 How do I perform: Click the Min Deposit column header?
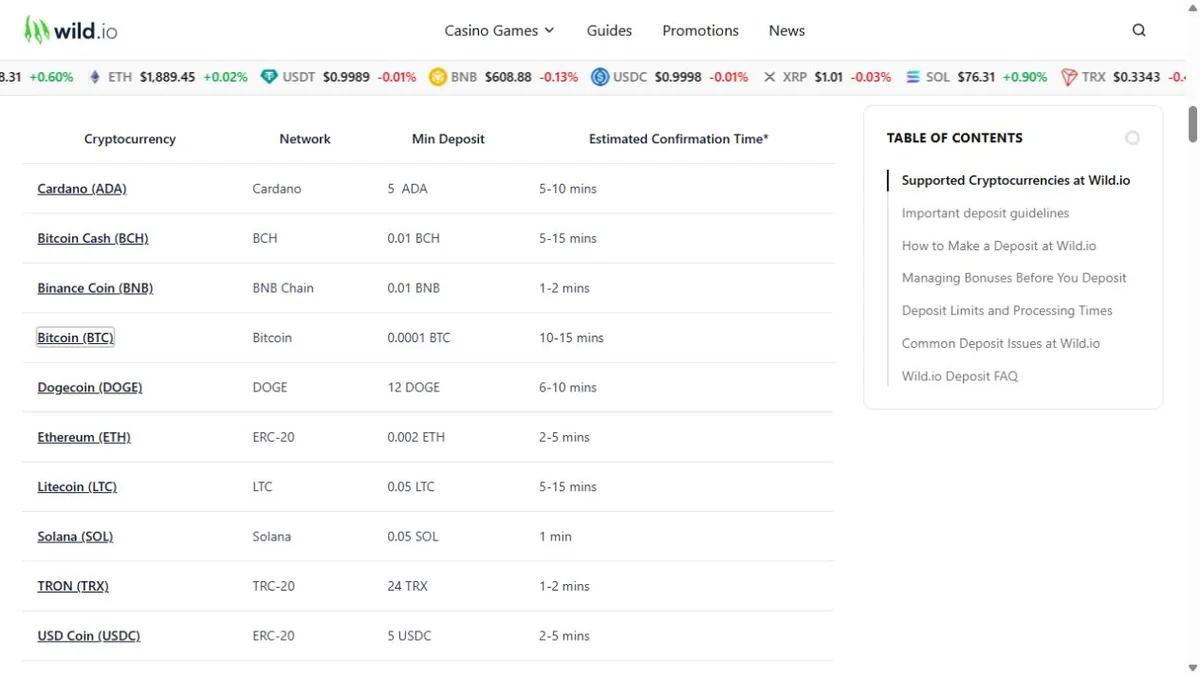[x=448, y=139]
